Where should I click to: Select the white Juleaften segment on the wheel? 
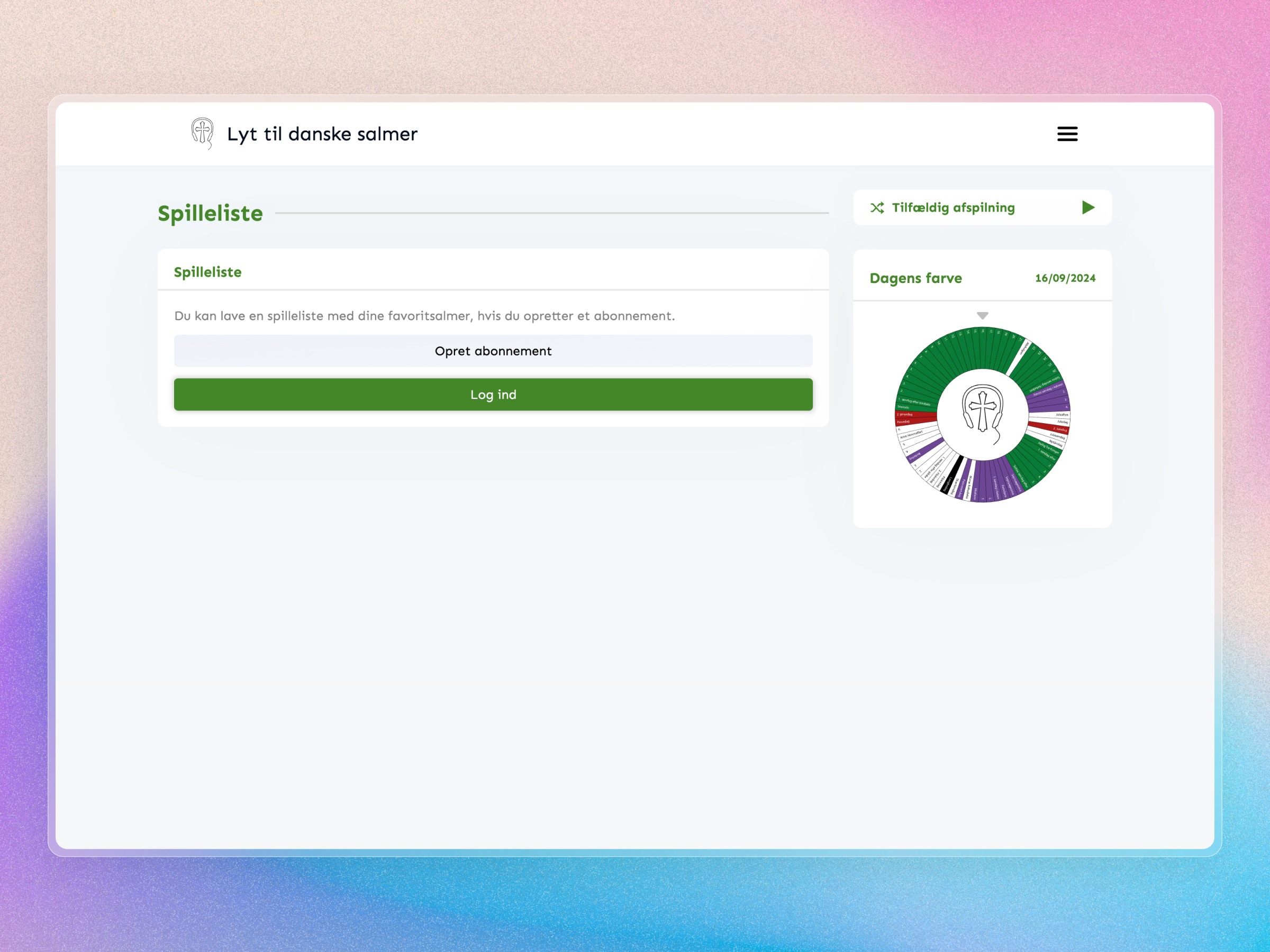point(1061,415)
